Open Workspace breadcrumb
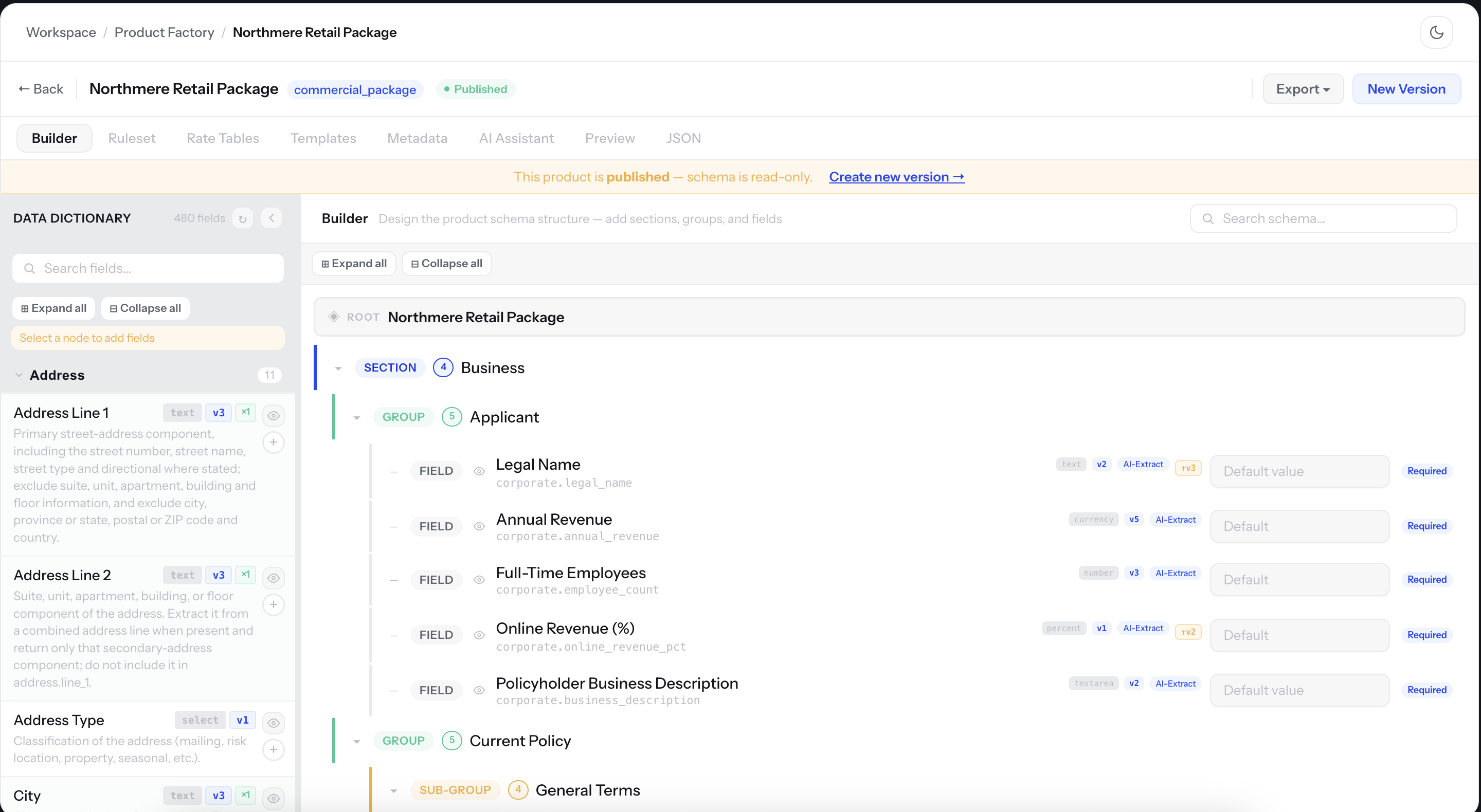The height and width of the screenshot is (812, 1481). pos(61,32)
